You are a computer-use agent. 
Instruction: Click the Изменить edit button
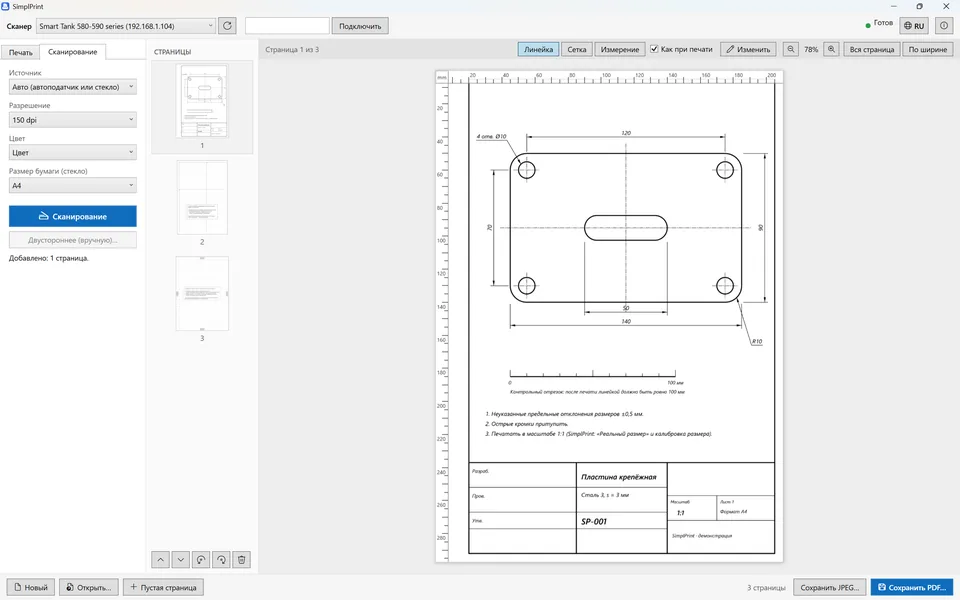tap(748, 49)
